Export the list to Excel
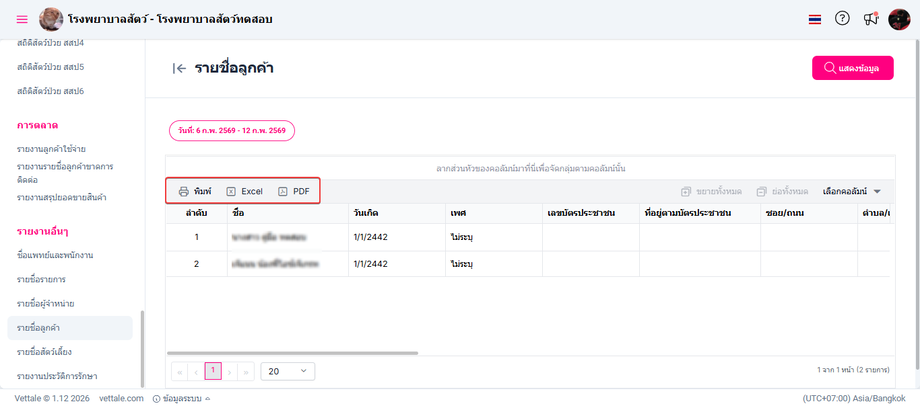920x408 pixels. pos(245,191)
